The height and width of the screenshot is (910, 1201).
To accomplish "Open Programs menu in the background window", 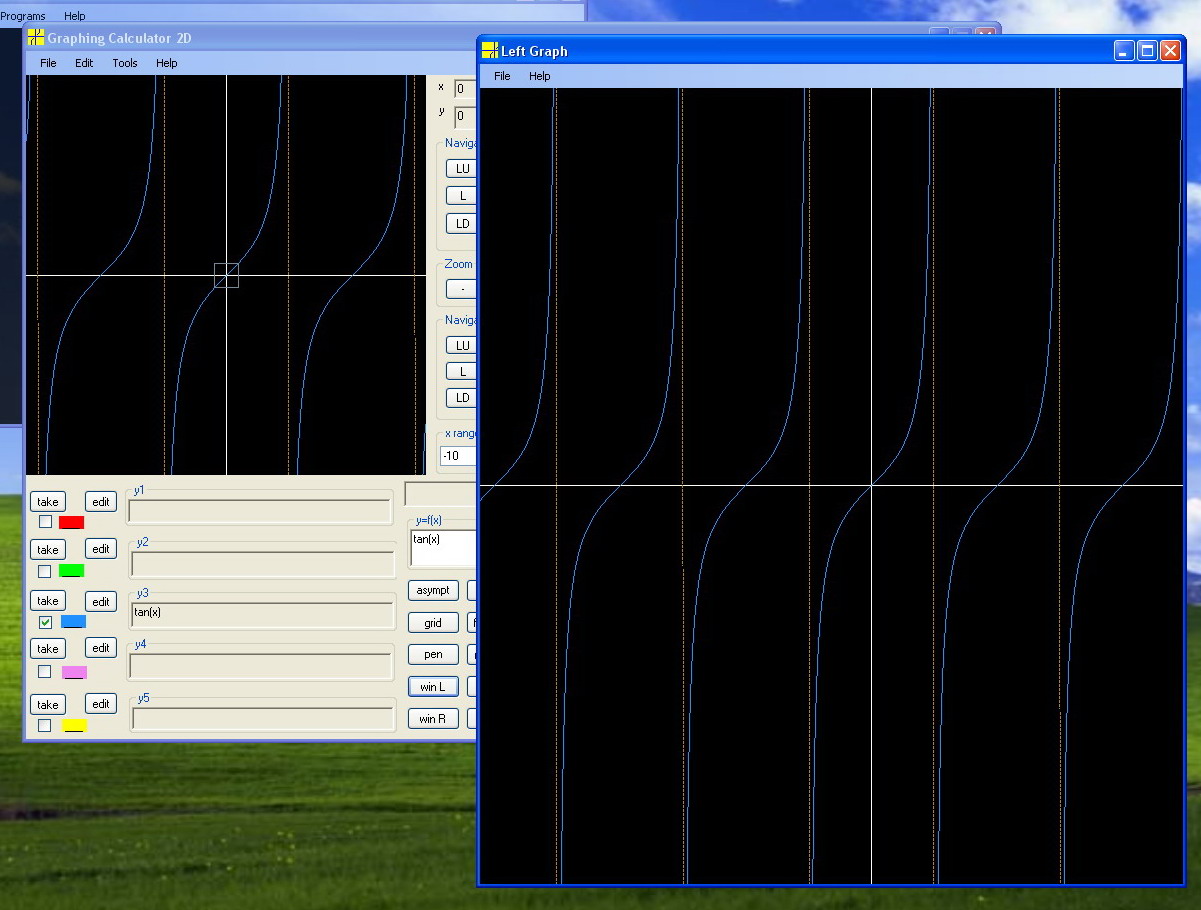I will click(23, 16).
